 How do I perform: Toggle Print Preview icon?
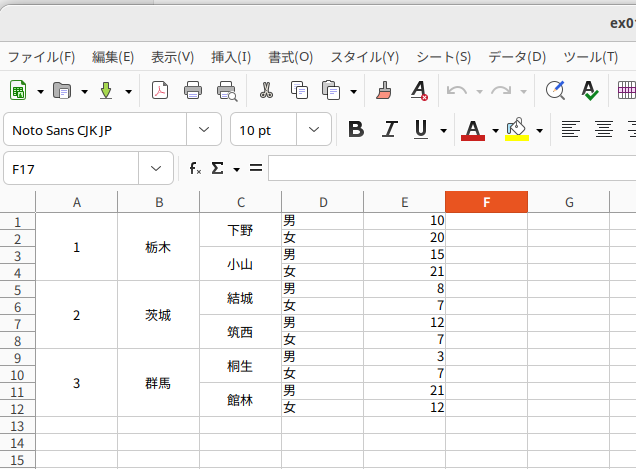tap(227, 91)
